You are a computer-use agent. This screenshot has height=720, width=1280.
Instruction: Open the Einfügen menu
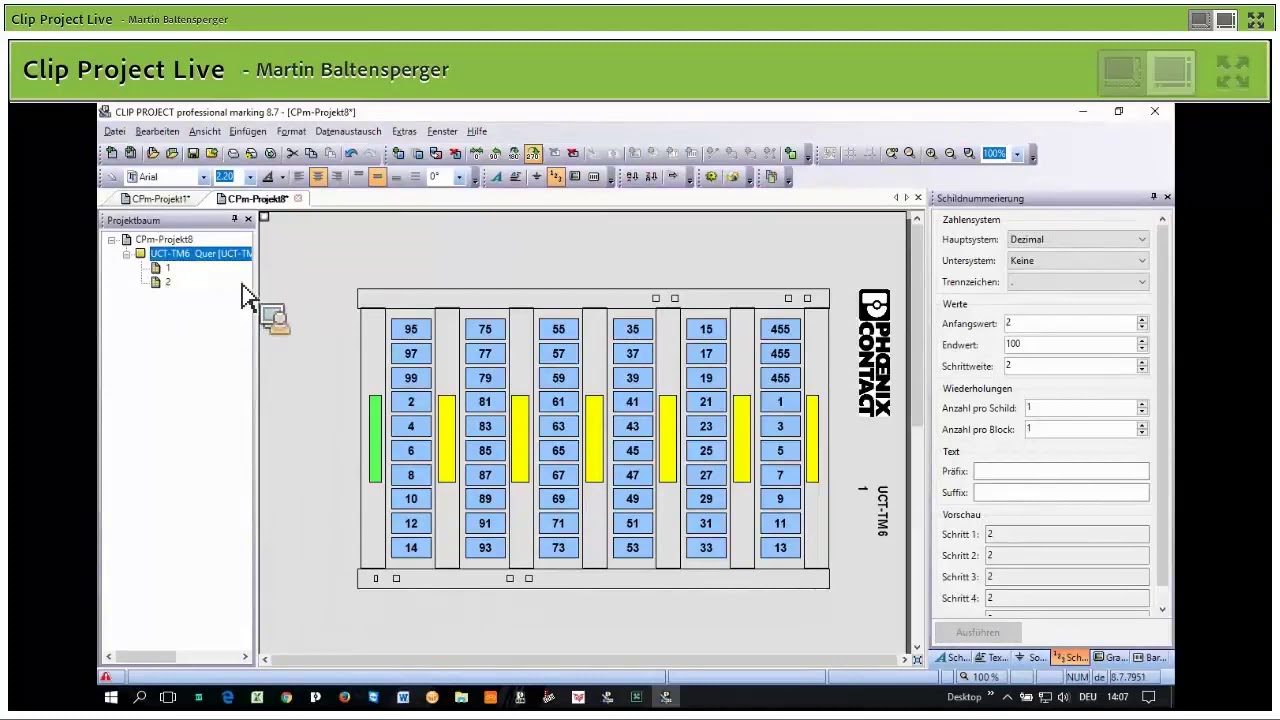pos(247,131)
